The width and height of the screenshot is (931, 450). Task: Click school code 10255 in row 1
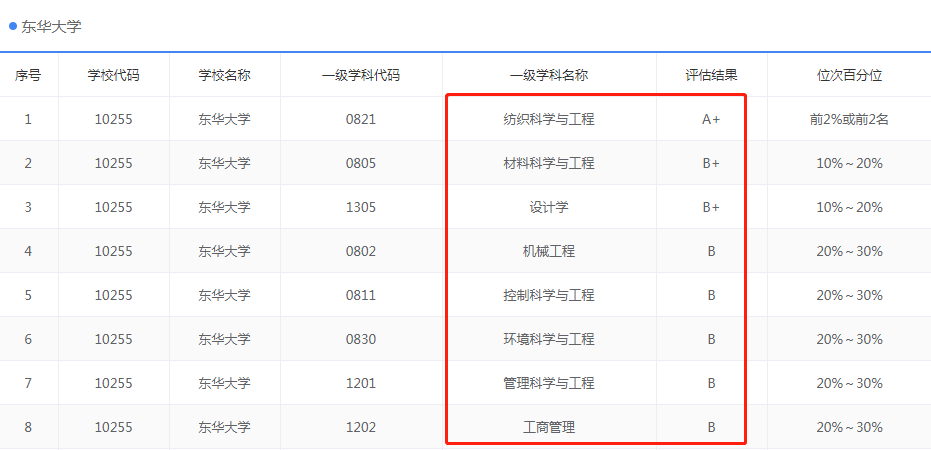point(113,119)
